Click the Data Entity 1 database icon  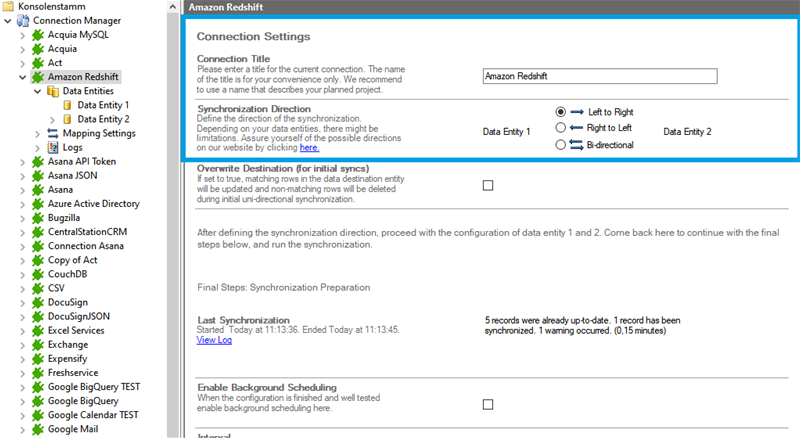[x=67, y=105]
